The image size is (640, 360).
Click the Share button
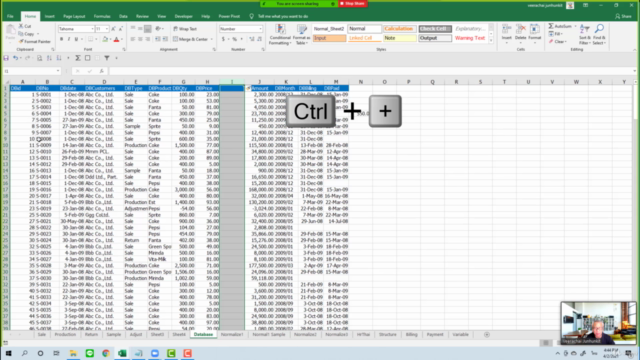tap(623, 16)
